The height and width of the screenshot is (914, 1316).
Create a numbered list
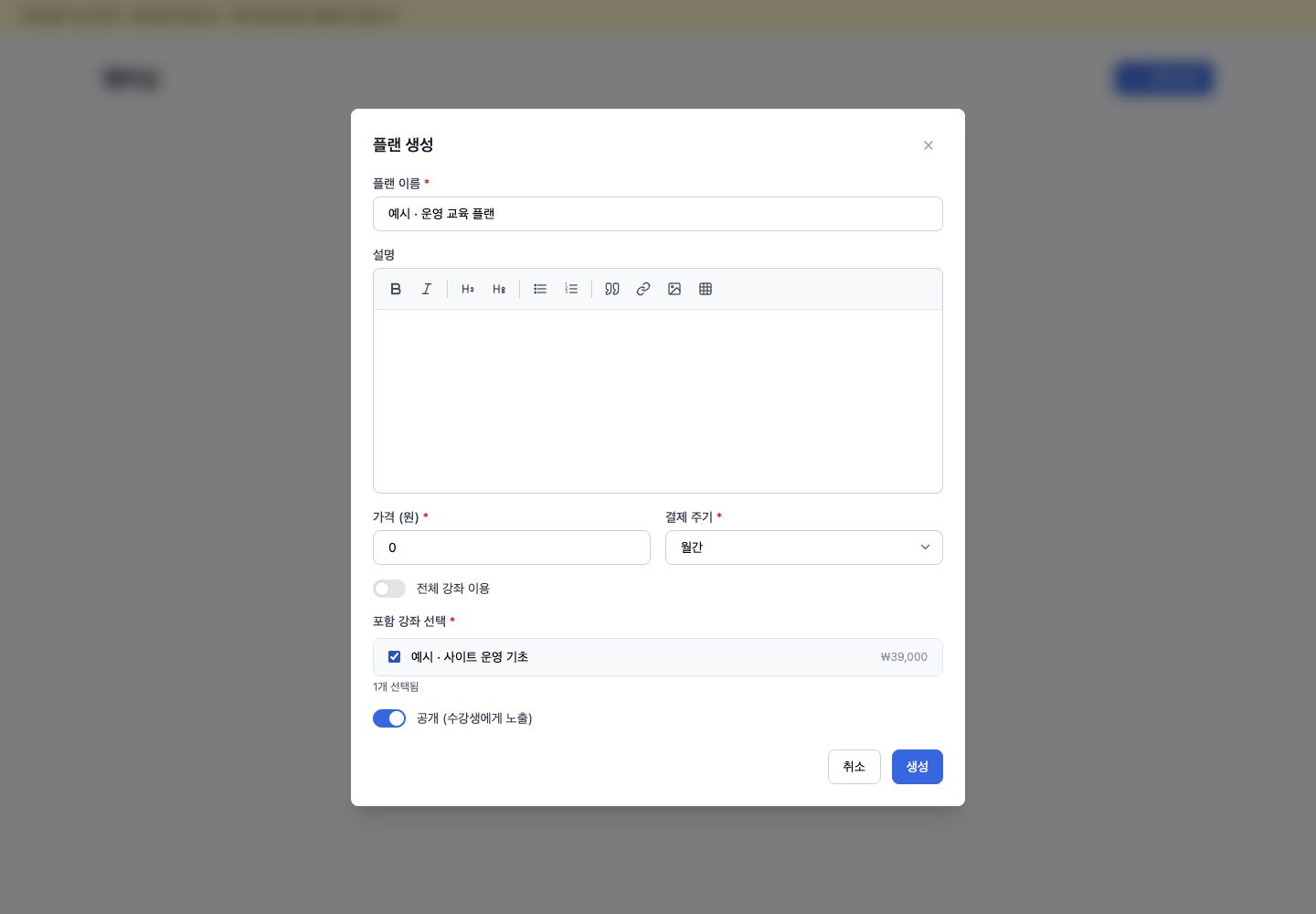(x=571, y=289)
